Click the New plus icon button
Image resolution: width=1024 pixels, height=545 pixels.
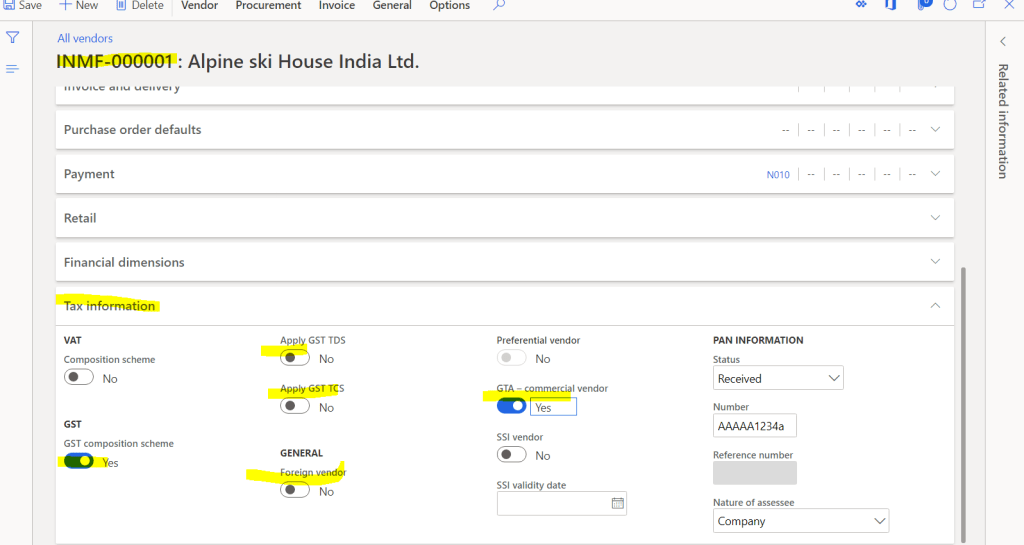[65, 6]
